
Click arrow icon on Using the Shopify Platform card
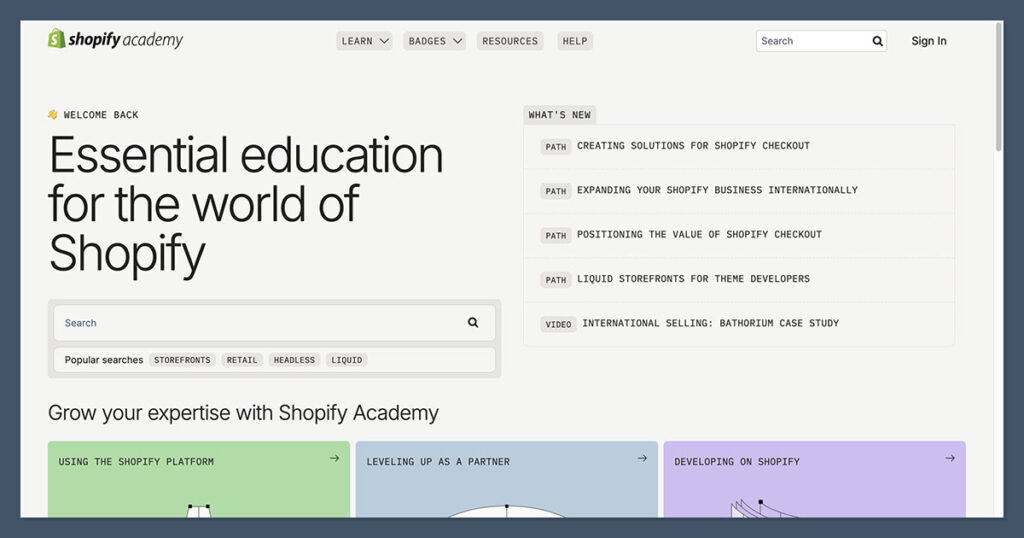pos(334,459)
